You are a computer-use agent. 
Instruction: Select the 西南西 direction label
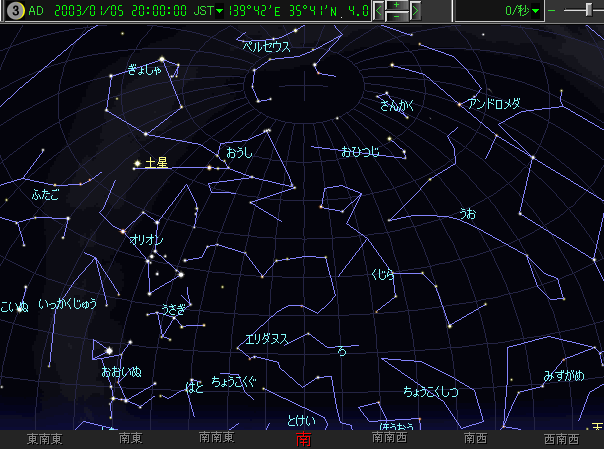coord(562,438)
